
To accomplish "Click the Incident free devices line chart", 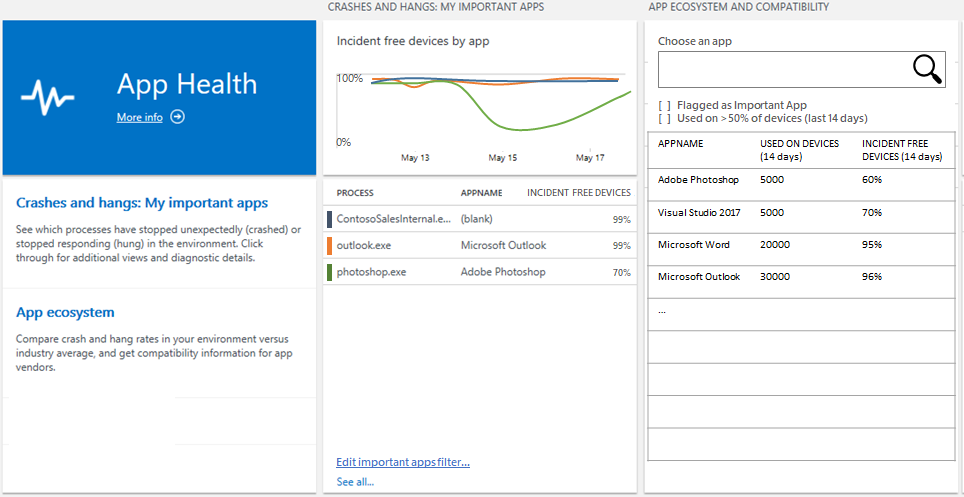I will tap(480, 110).
